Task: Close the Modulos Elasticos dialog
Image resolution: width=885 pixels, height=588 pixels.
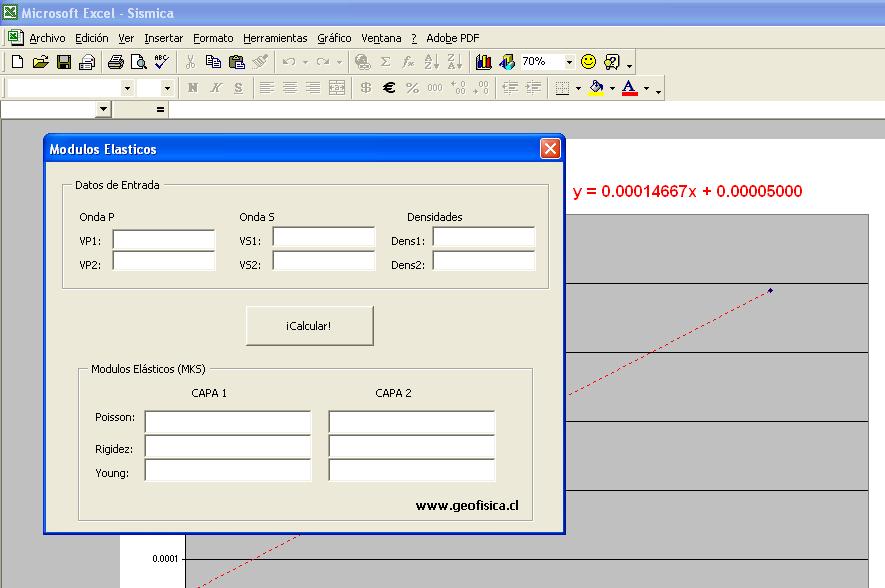Action: point(550,148)
